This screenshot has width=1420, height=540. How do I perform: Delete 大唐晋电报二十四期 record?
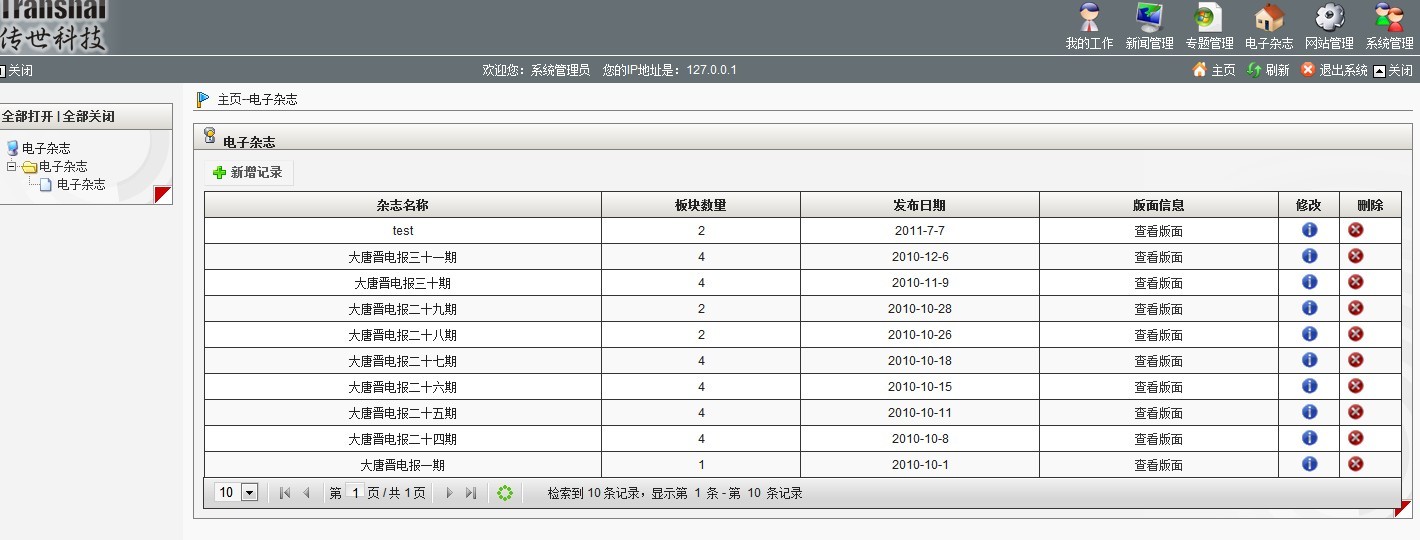tap(1356, 438)
